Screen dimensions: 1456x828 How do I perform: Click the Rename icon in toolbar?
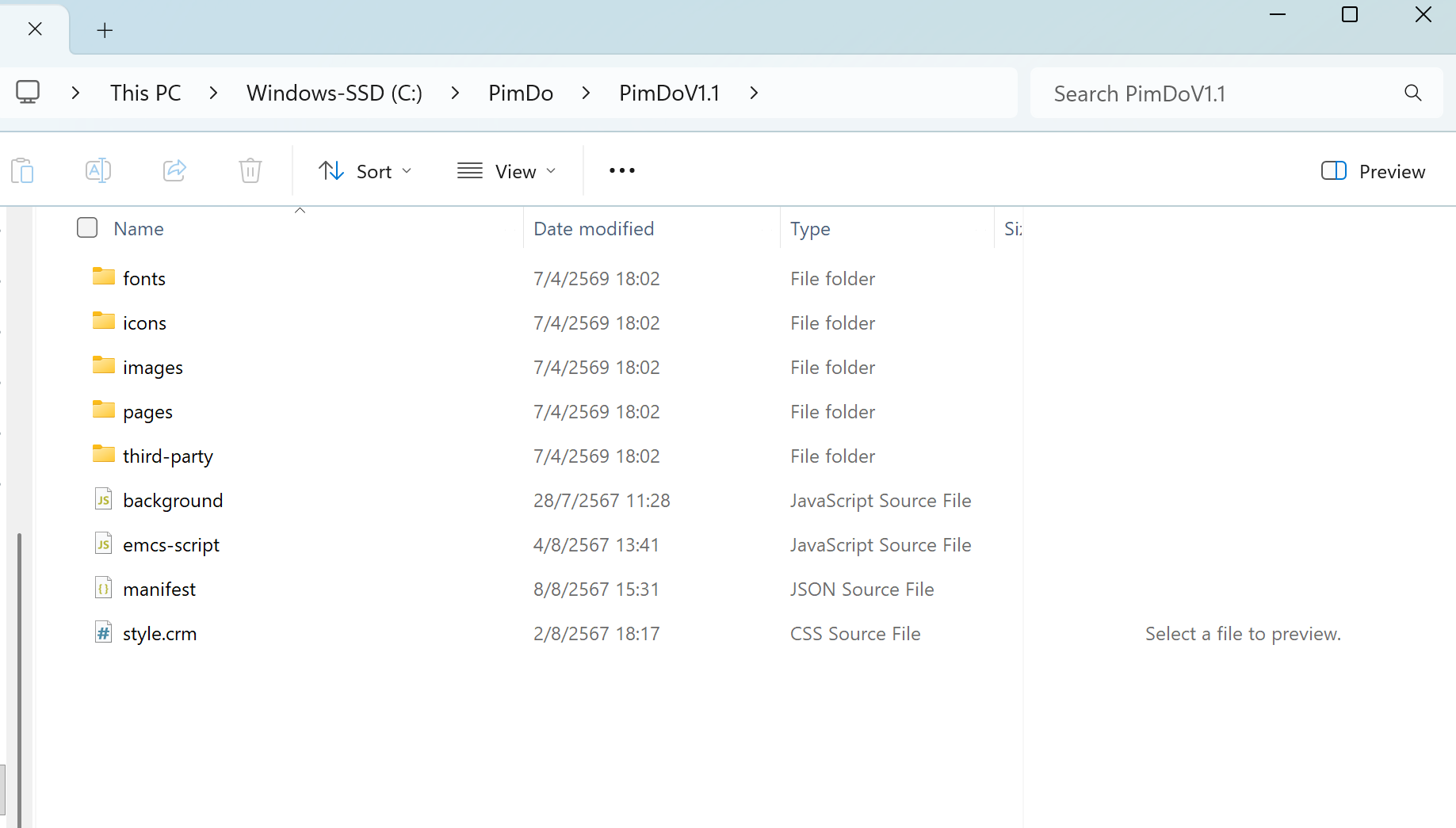97,171
